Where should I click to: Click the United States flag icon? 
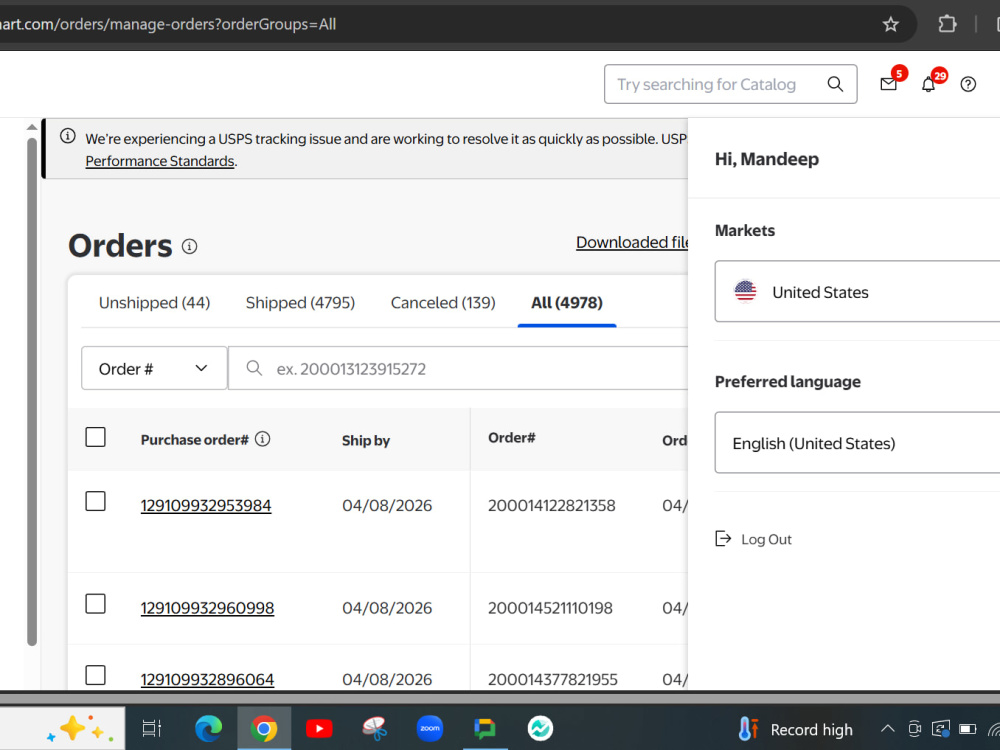tap(745, 291)
